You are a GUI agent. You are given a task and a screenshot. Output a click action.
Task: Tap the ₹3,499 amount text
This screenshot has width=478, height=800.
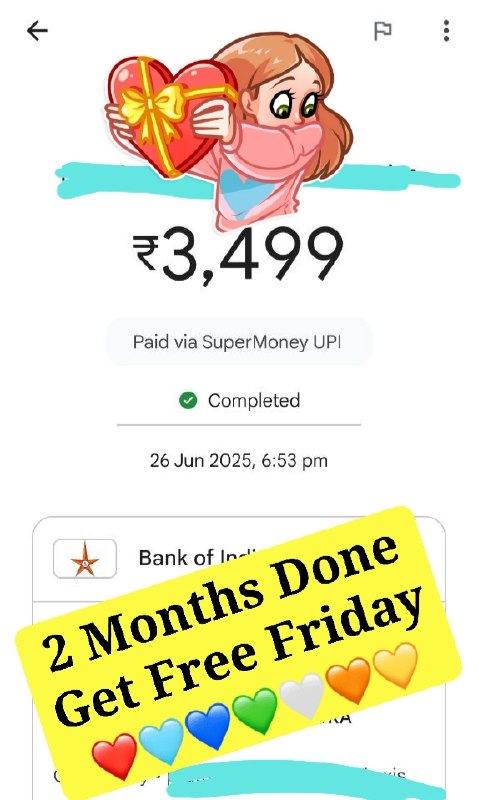click(x=238, y=254)
